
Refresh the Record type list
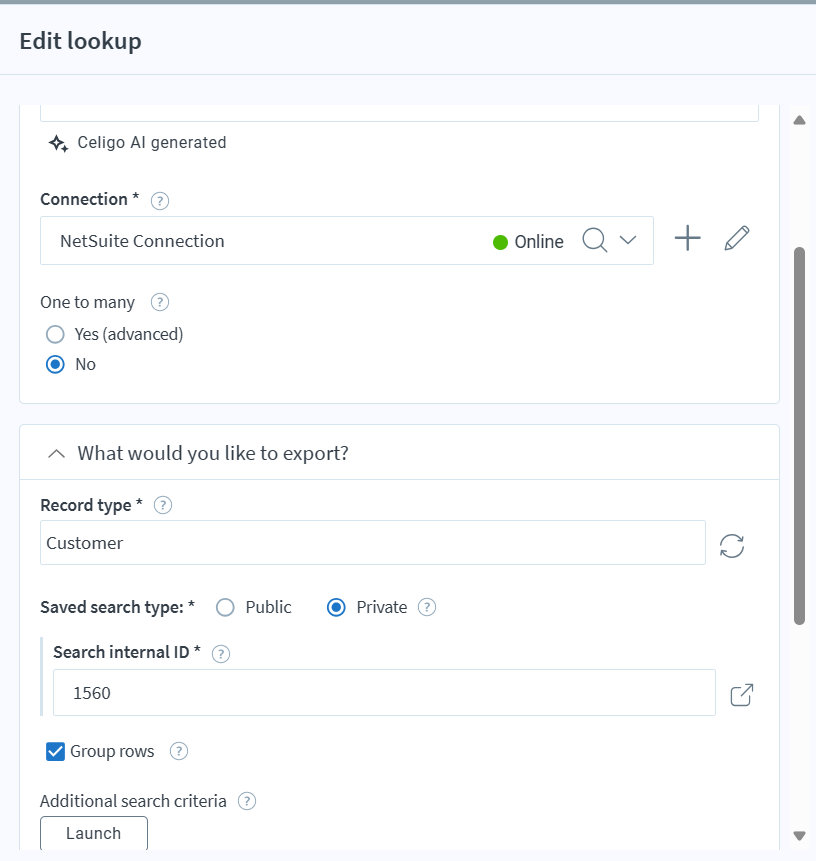click(x=732, y=545)
